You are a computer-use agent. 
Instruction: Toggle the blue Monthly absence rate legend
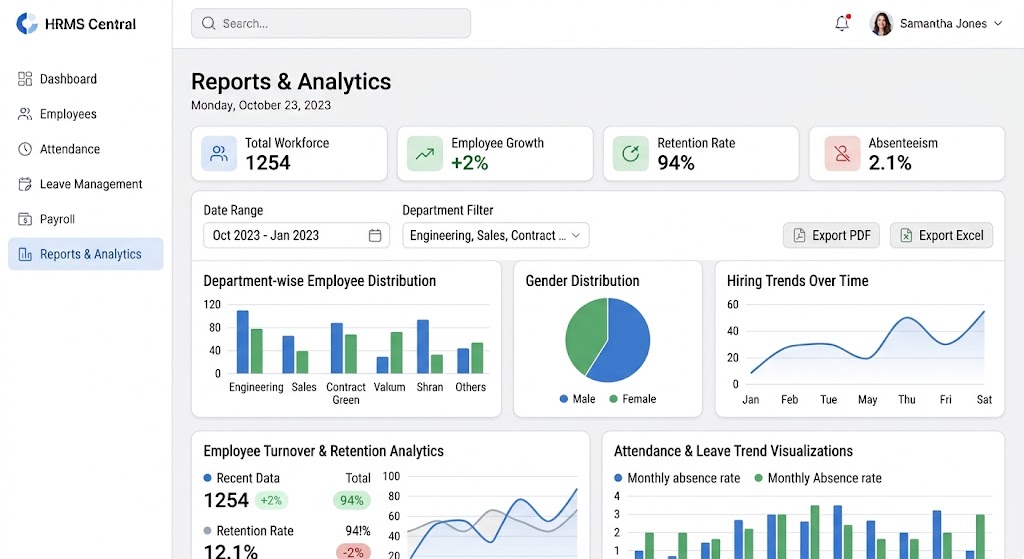(677, 478)
